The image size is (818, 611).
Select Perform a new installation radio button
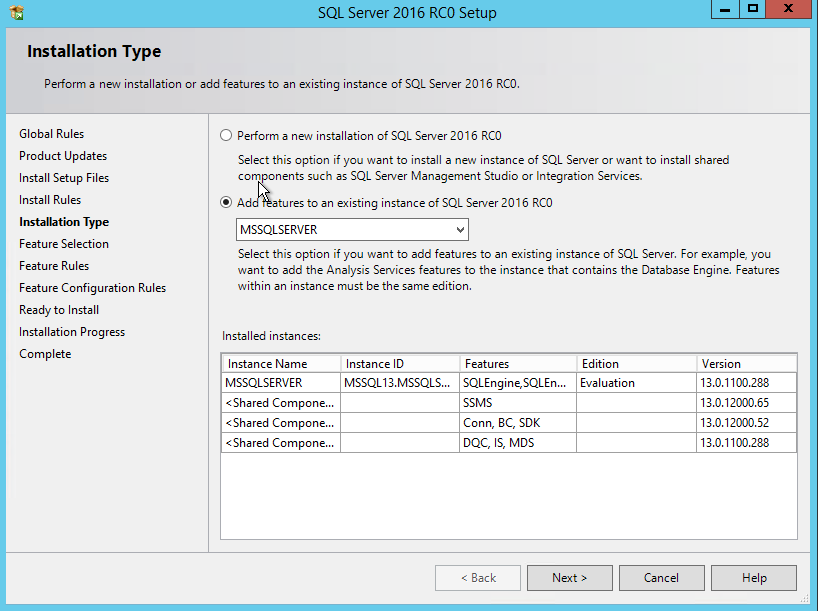tap(226, 136)
